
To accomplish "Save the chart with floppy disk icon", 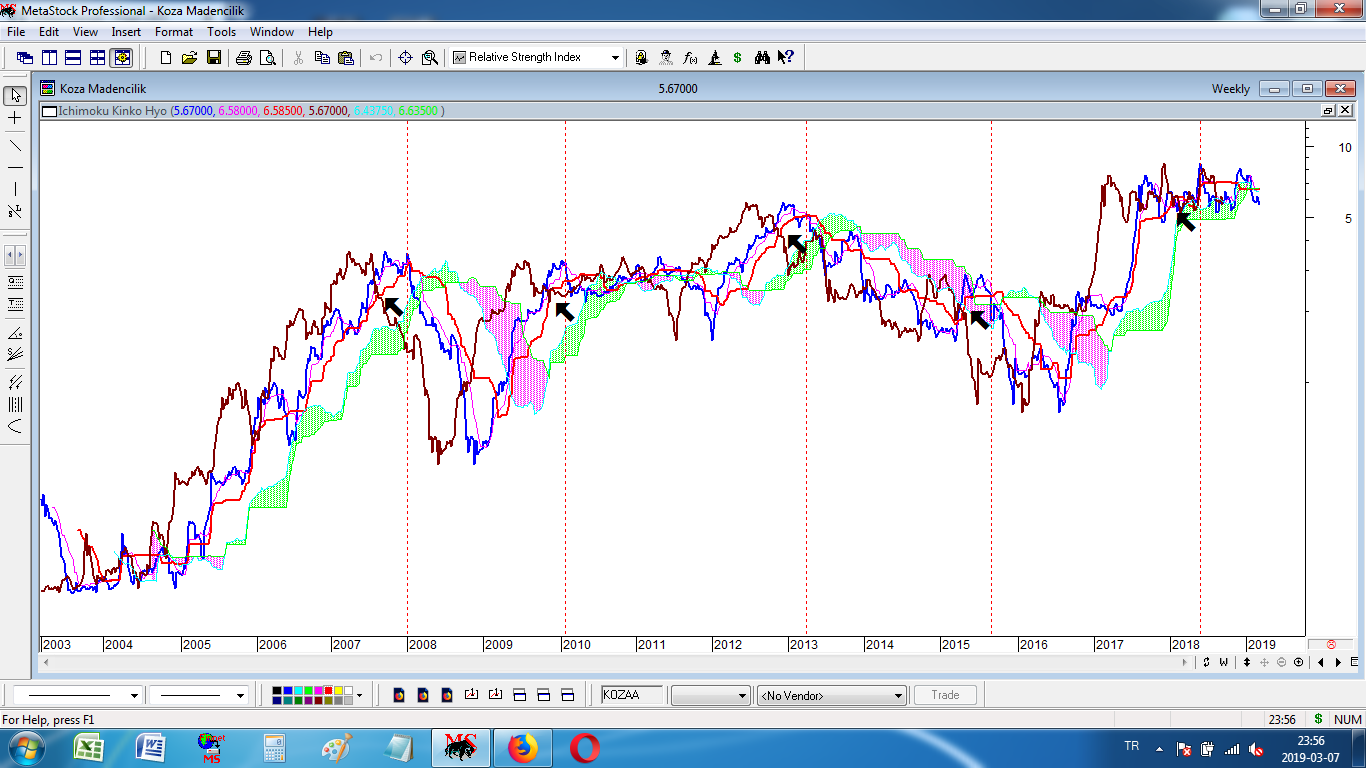I will (x=213, y=58).
